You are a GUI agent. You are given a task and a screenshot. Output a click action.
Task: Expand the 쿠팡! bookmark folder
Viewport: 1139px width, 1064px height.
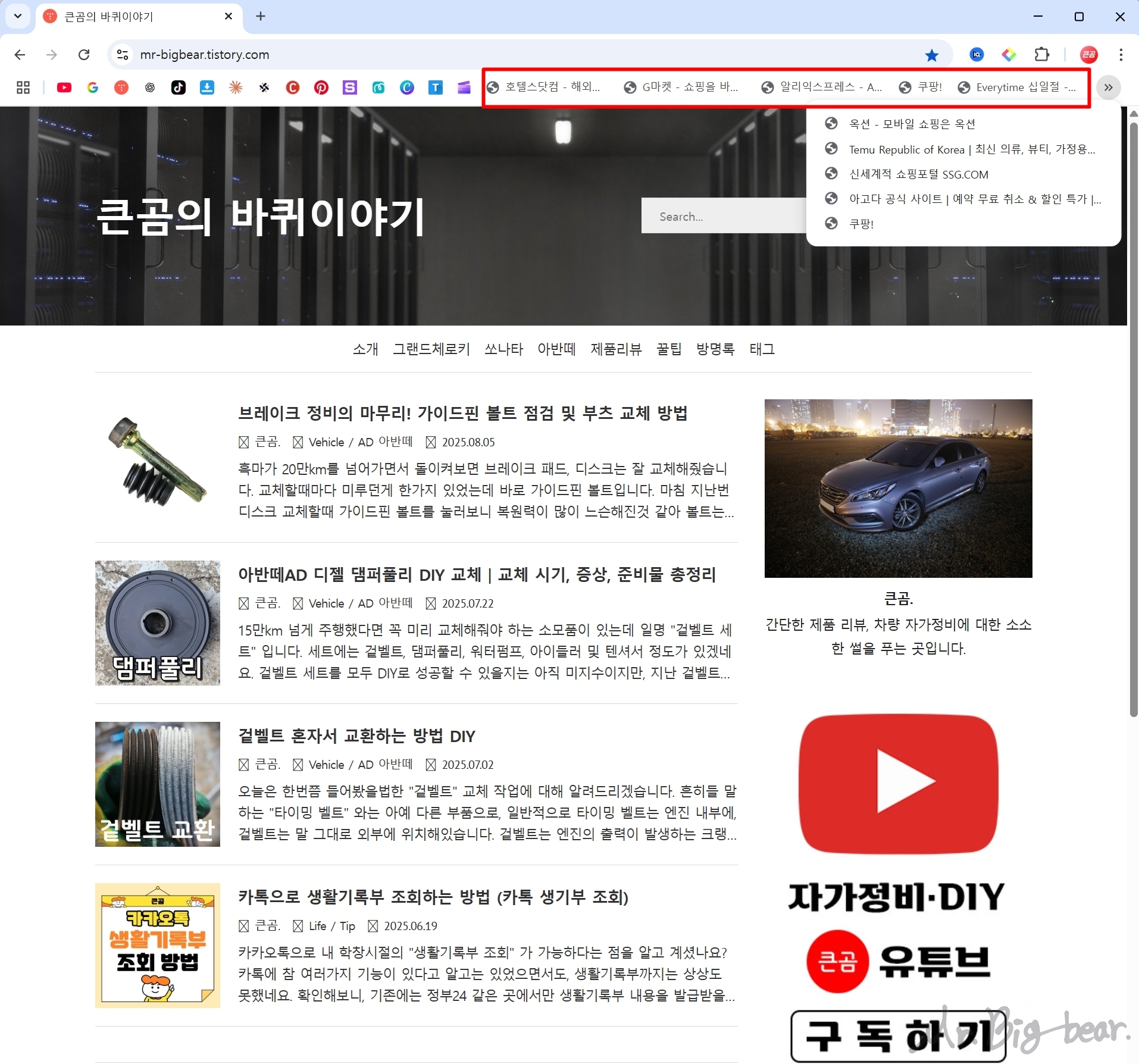pyautogui.click(x=921, y=87)
